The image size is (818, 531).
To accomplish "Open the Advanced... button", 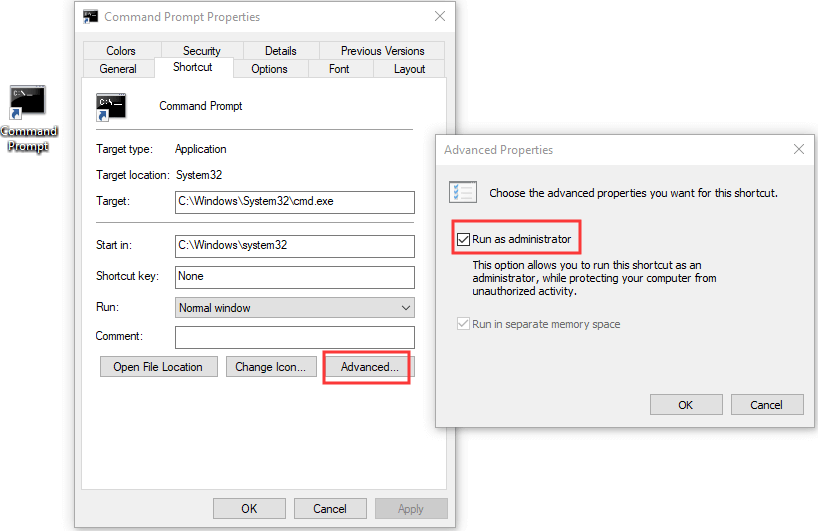I will click(369, 367).
